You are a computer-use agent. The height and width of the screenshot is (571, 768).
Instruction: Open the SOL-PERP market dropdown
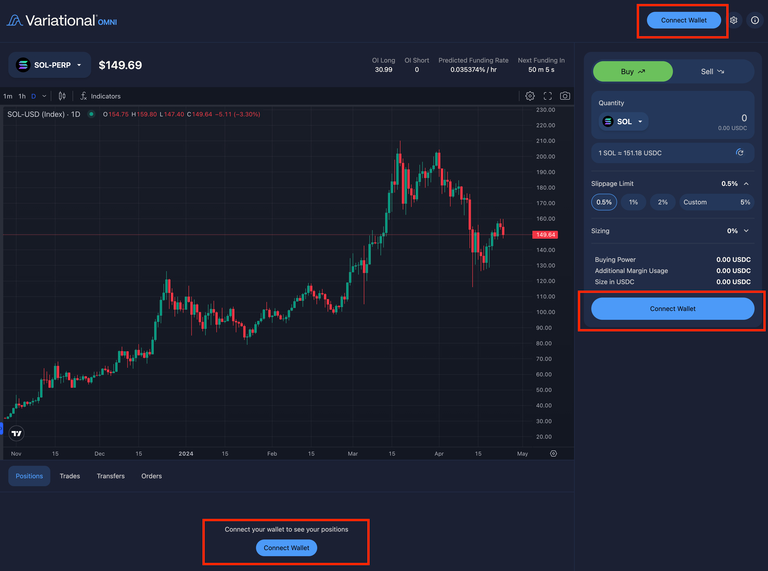(50, 65)
